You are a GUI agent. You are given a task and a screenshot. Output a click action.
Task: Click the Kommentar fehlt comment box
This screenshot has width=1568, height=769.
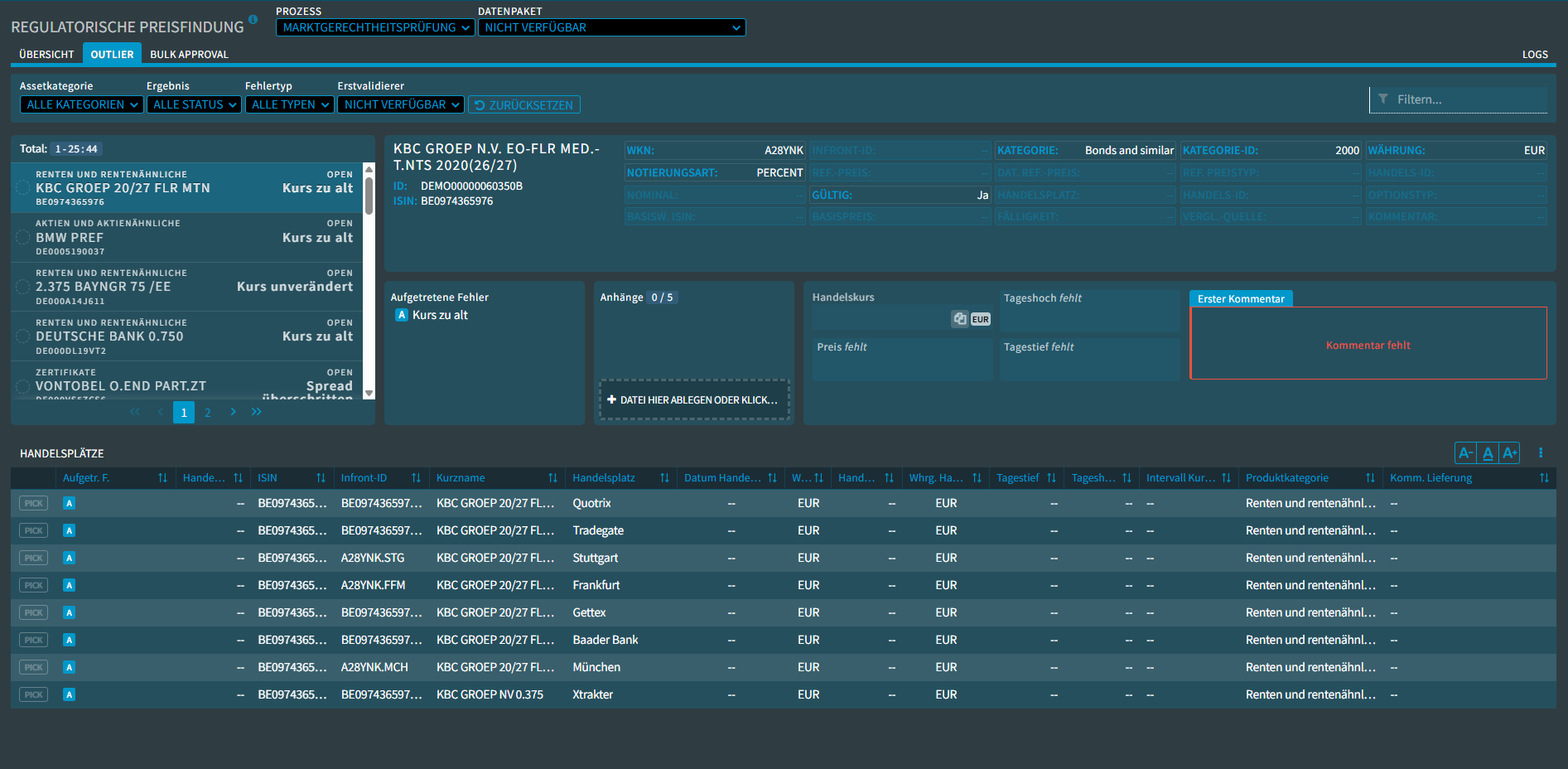(1368, 344)
